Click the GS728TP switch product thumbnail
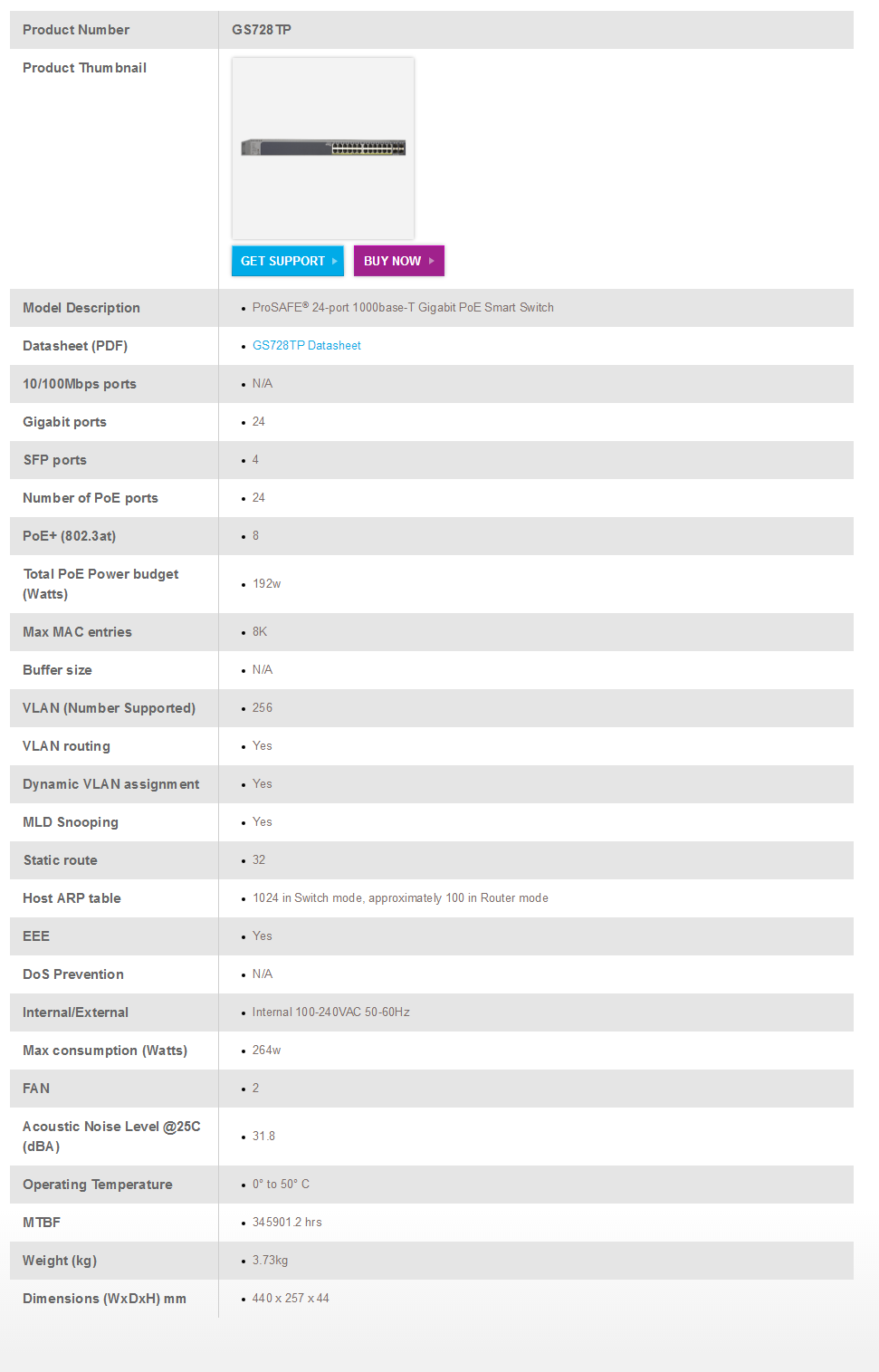The width and height of the screenshot is (879, 1372). (x=323, y=148)
